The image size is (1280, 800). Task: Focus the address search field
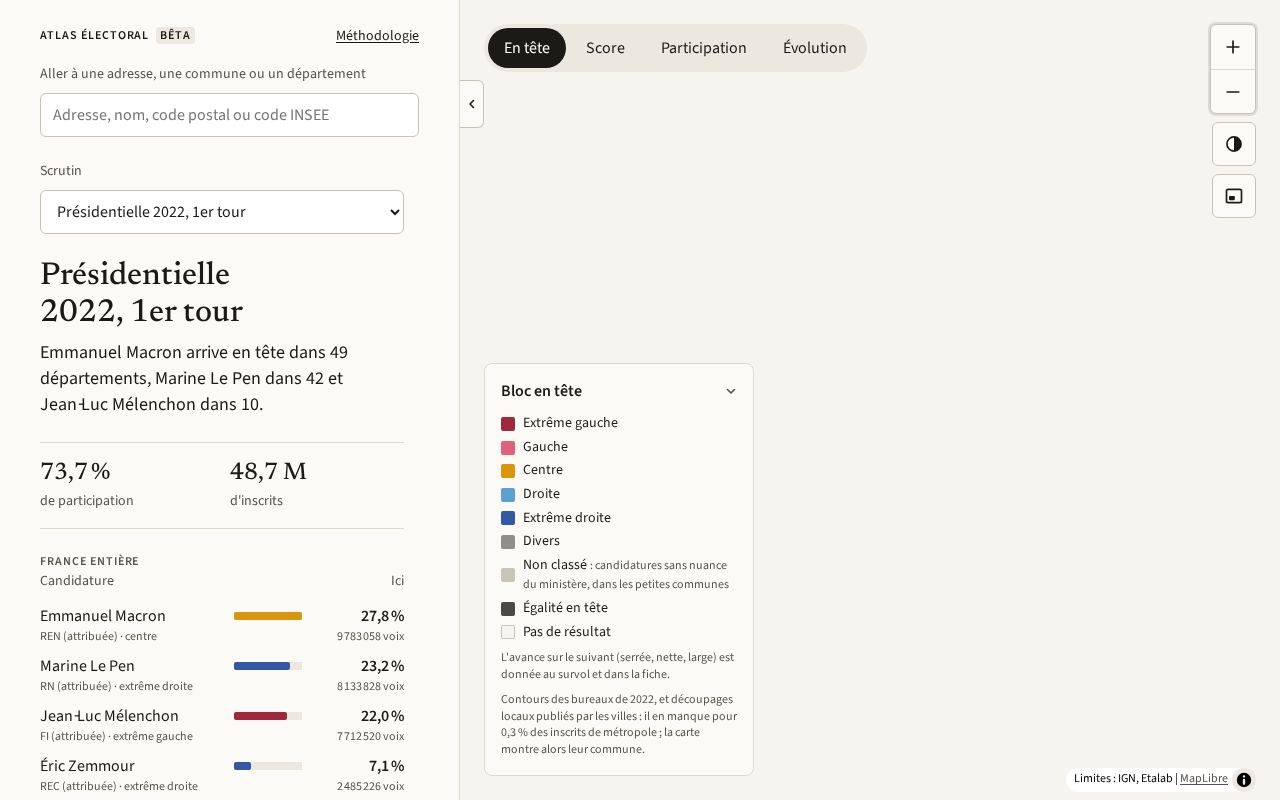(x=229, y=115)
